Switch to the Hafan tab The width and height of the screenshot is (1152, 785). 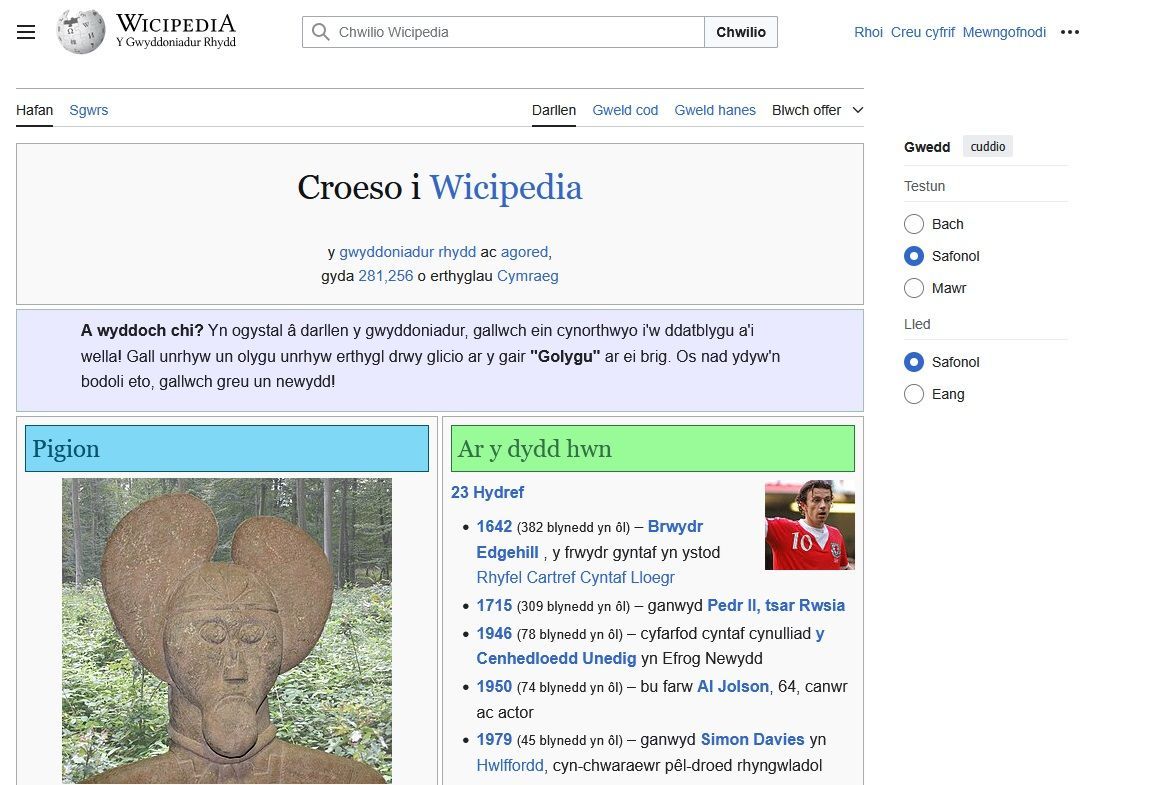(35, 110)
